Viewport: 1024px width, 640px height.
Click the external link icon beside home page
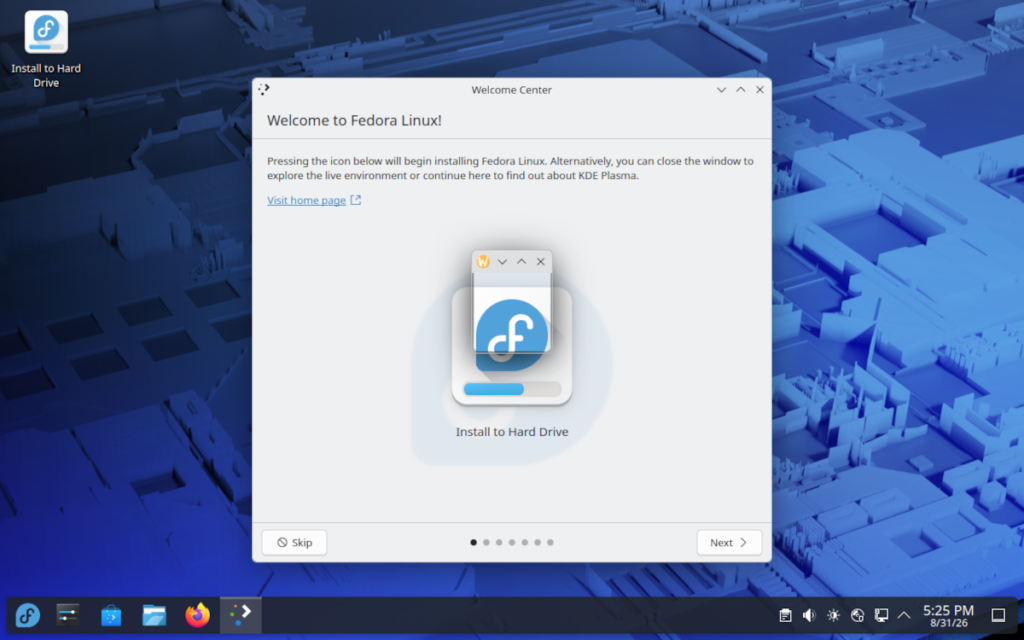[355, 200]
